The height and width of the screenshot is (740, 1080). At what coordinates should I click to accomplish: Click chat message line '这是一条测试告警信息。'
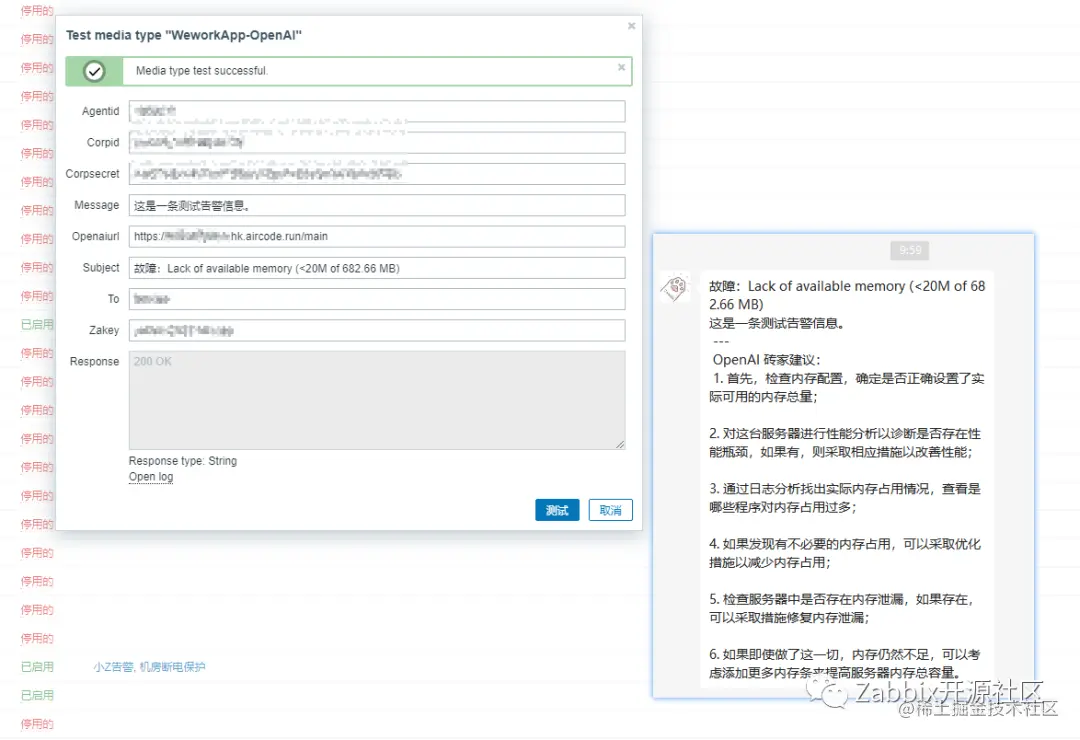click(777, 323)
